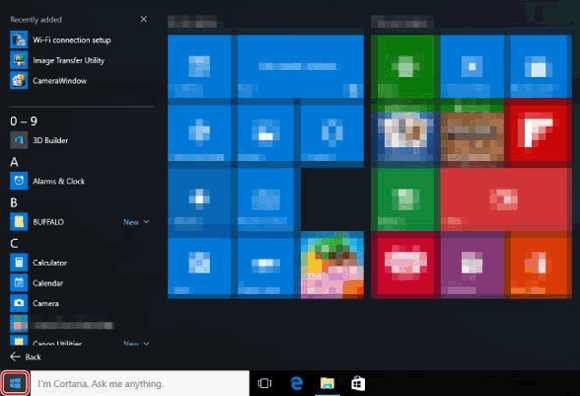Jump to the letter A index header
Image resolution: width=580 pixels, height=396 pixels.
pos(14,162)
